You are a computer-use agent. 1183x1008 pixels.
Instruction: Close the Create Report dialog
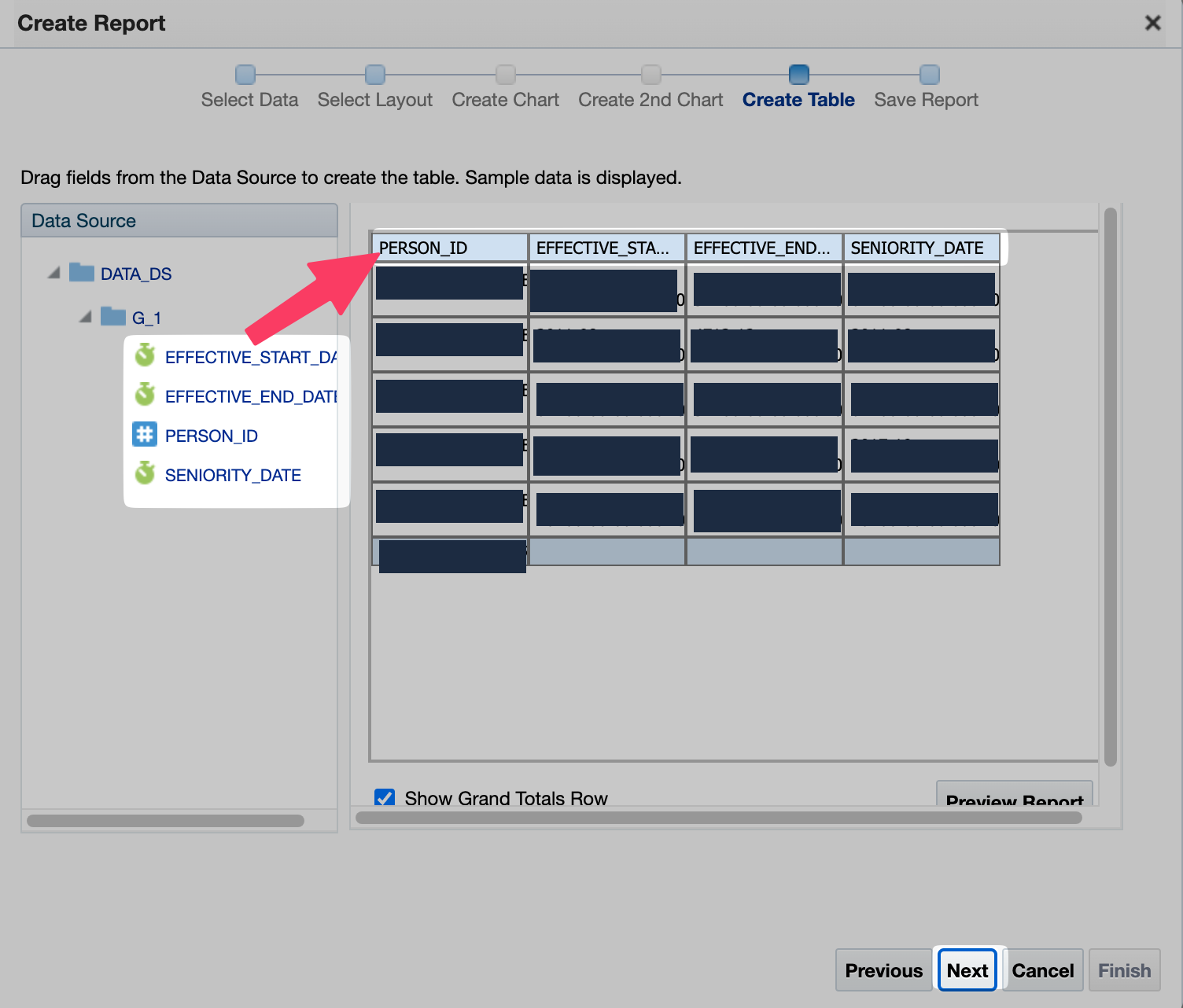coord(1152,23)
